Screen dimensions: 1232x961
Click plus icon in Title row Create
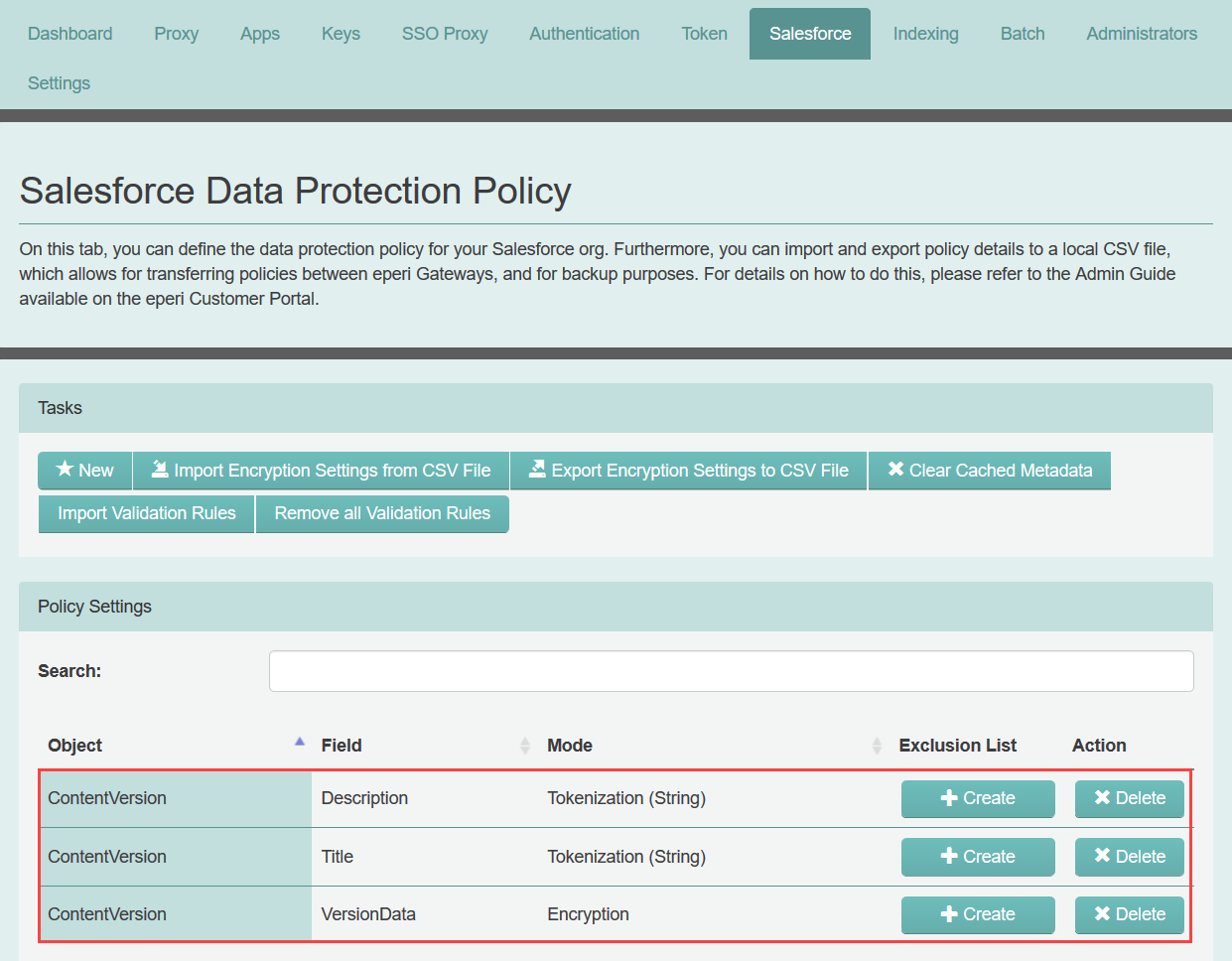pyautogui.click(x=949, y=857)
